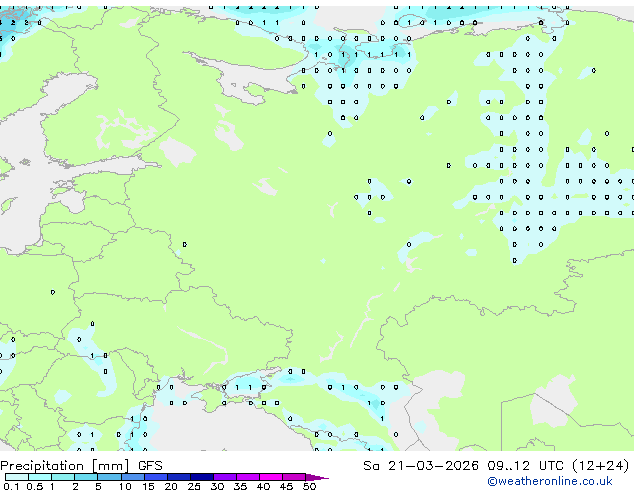Click the '40' legend scale label

tap(263, 486)
